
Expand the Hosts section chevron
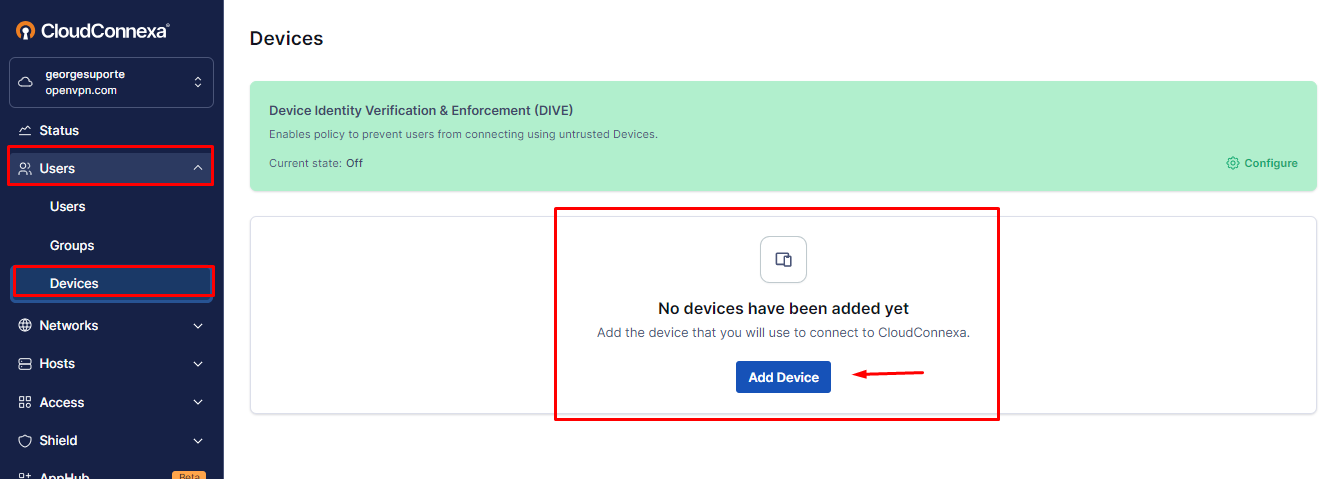[x=198, y=364]
